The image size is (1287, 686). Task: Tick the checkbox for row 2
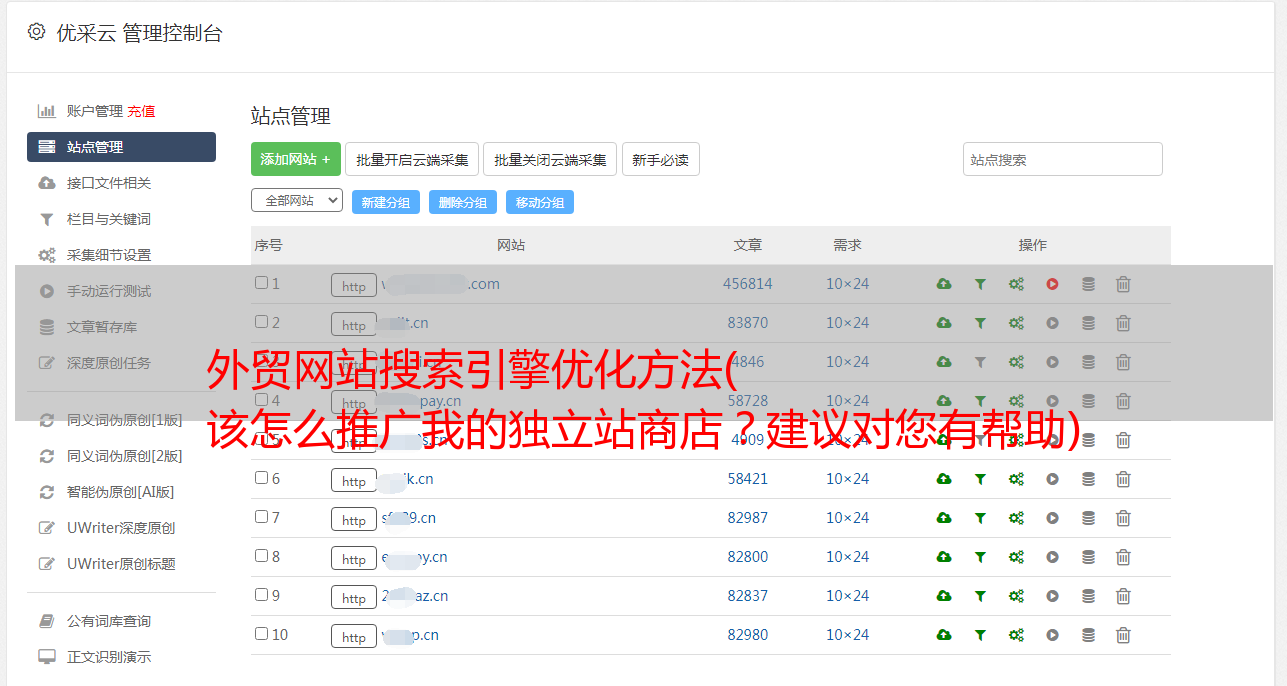point(261,322)
